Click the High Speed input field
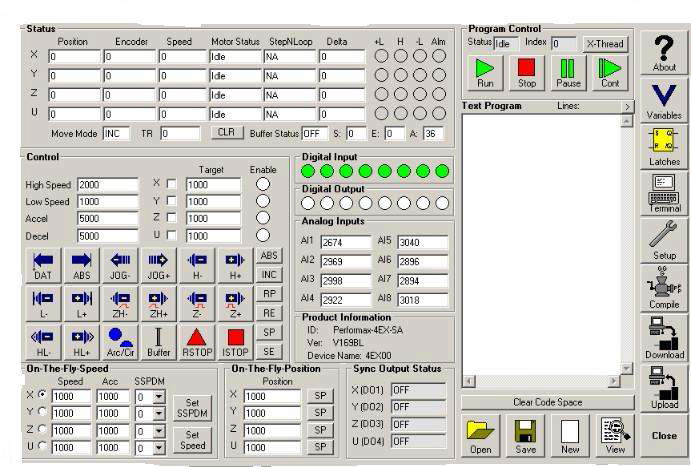 point(108,185)
